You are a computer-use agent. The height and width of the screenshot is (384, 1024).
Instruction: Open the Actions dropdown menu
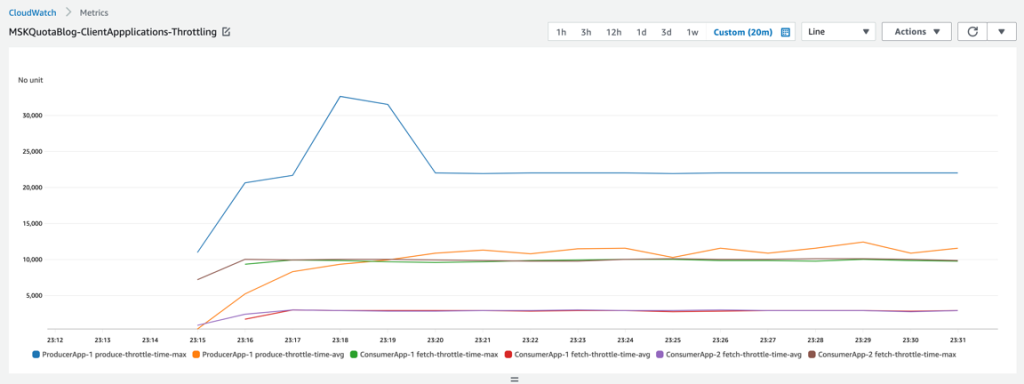(x=916, y=31)
